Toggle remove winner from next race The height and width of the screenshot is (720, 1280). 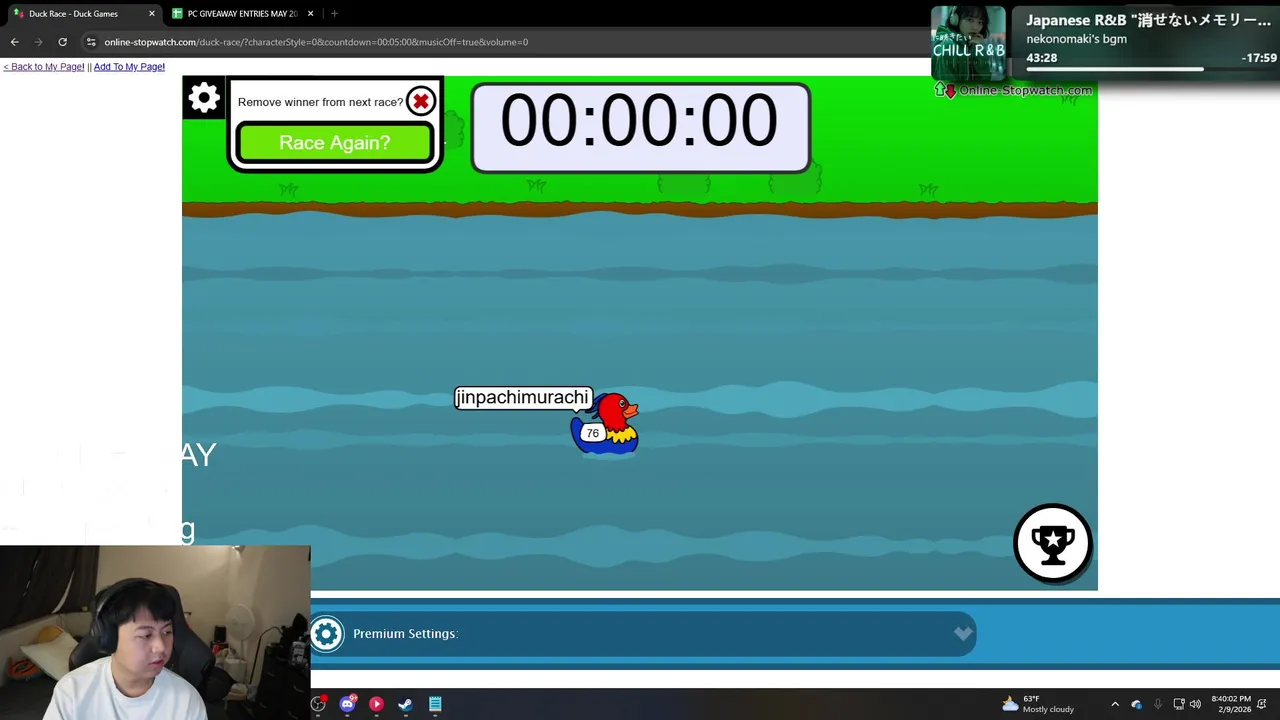[x=421, y=101]
